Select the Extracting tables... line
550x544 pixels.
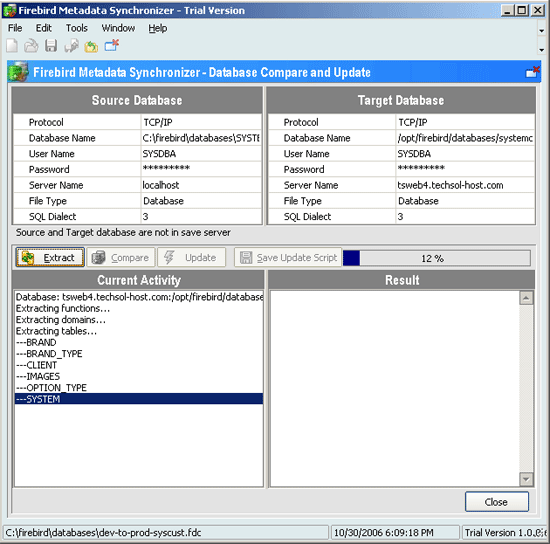click(139, 331)
